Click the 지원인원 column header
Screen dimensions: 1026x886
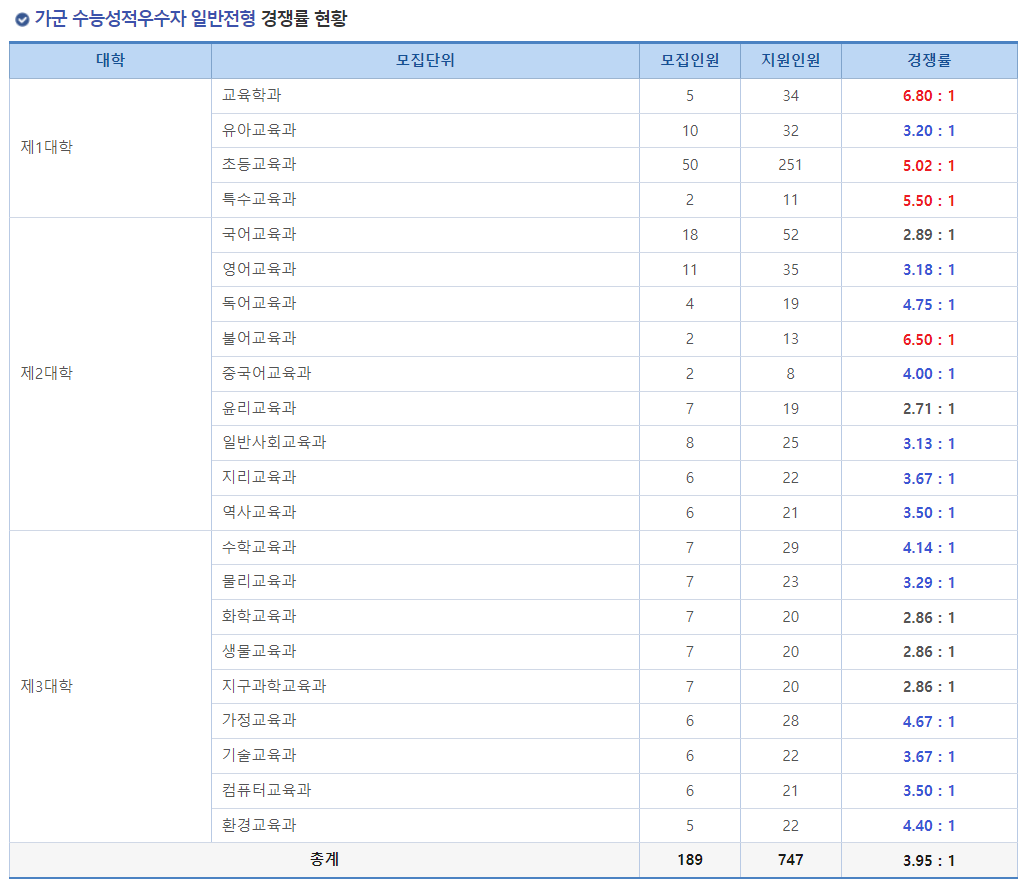tap(790, 60)
